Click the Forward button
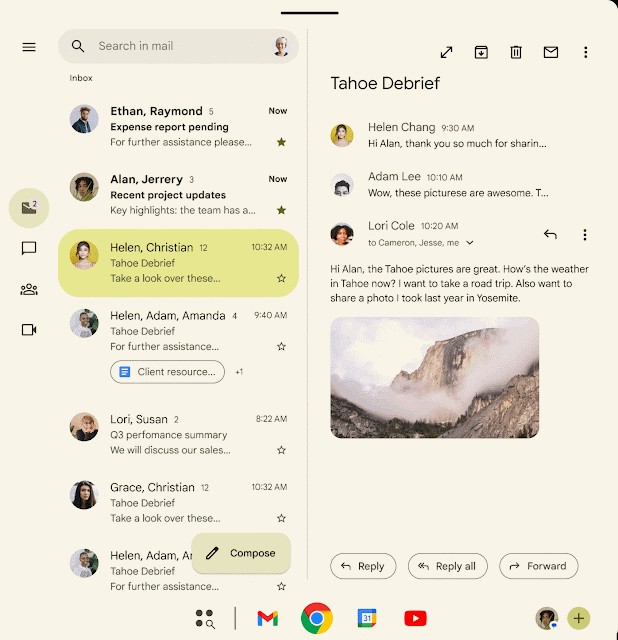618x640 pixels. point(538,566)
